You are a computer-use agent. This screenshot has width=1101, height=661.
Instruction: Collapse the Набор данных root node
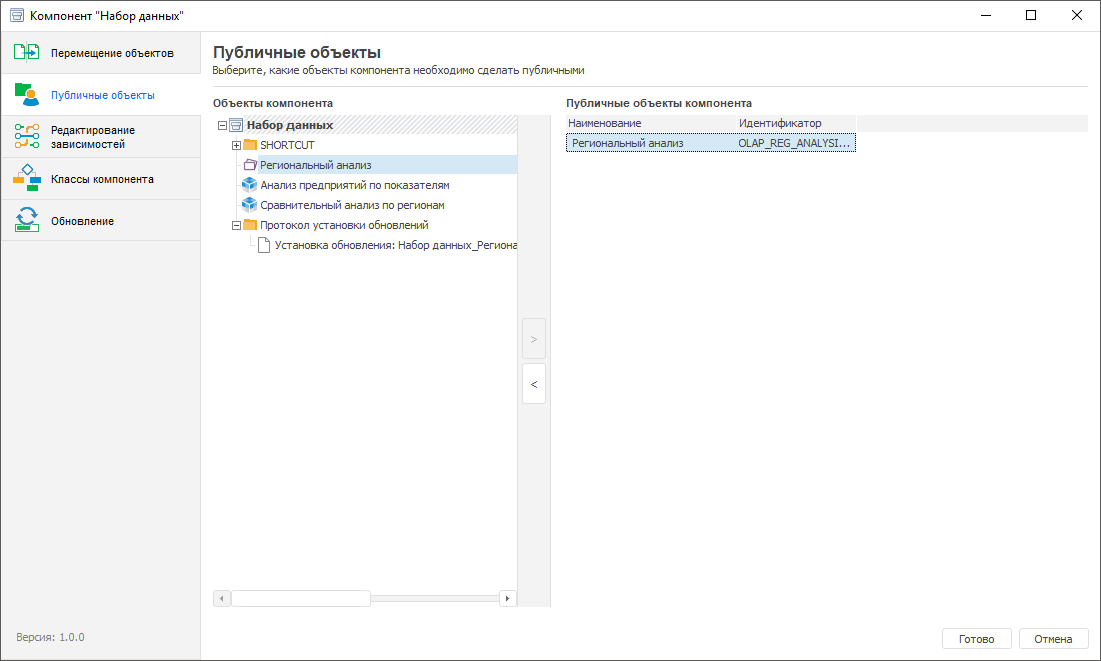point(222,125)
